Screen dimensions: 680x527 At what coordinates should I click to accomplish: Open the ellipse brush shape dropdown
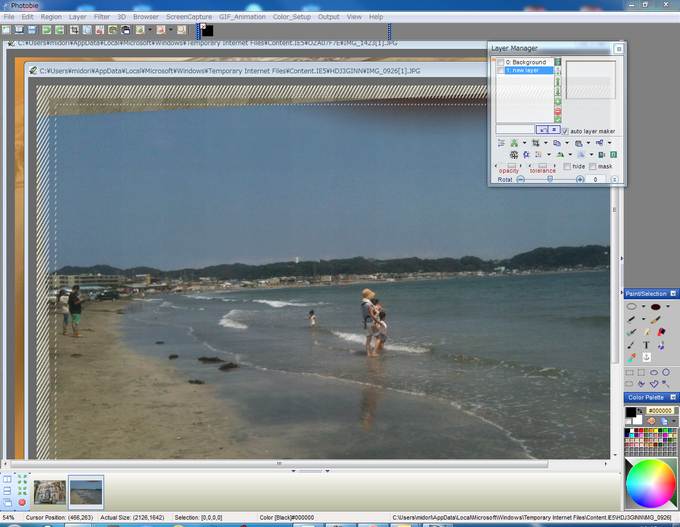[x=643, y=307]
